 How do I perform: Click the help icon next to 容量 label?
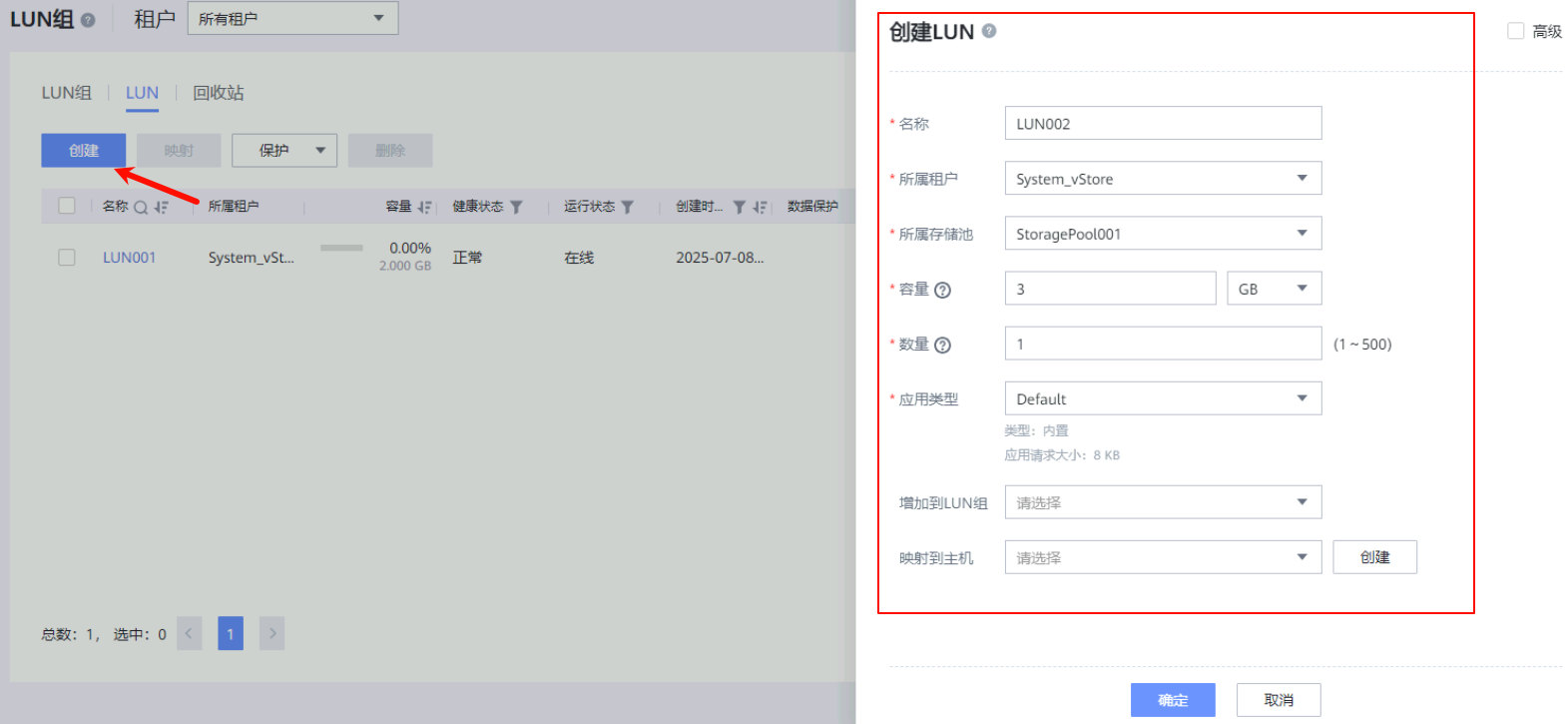(942, 291)
